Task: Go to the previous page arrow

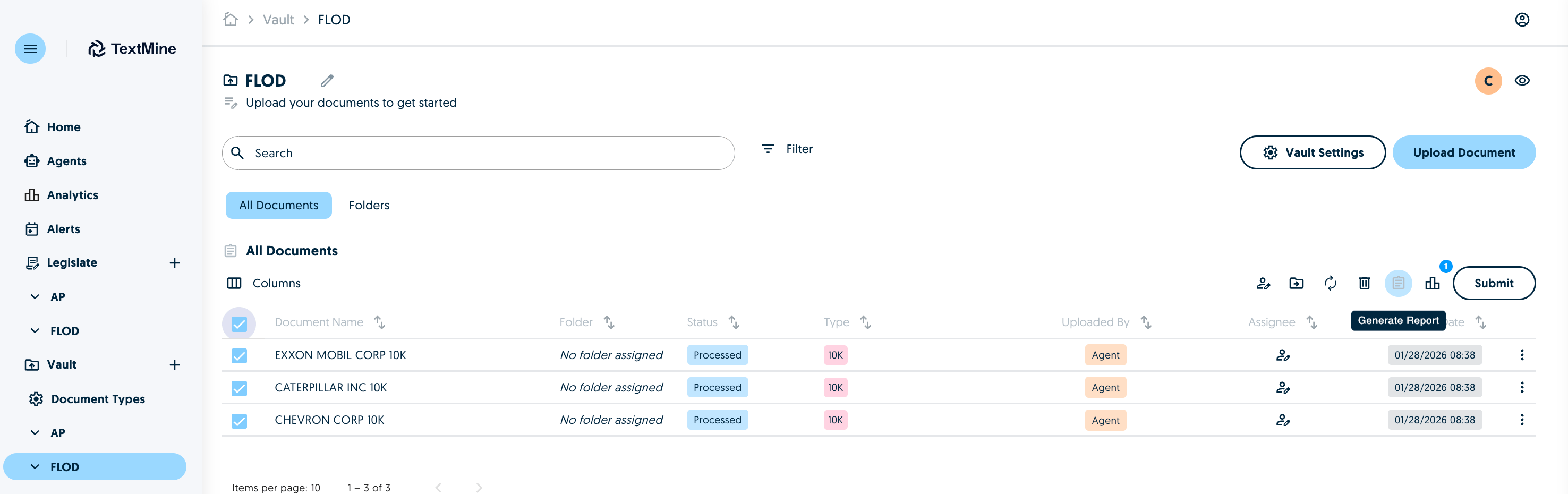Action: [438, 487]
